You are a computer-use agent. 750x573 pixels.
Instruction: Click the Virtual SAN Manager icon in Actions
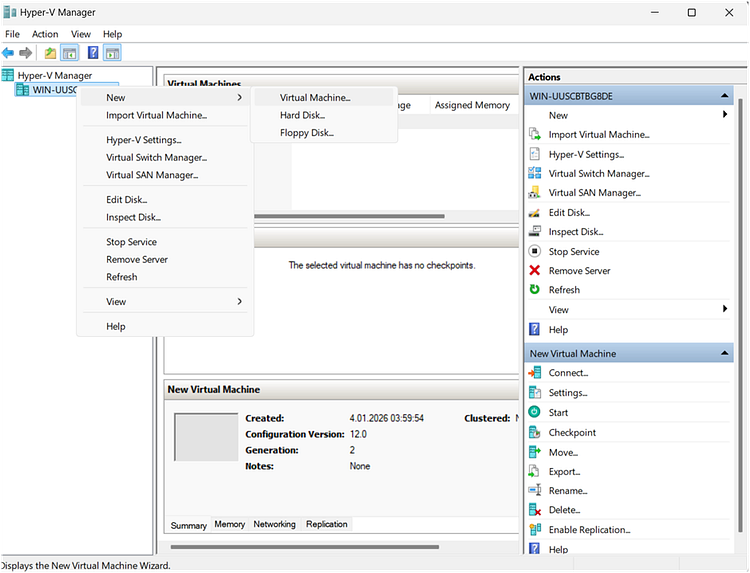[x=534, y=192]
